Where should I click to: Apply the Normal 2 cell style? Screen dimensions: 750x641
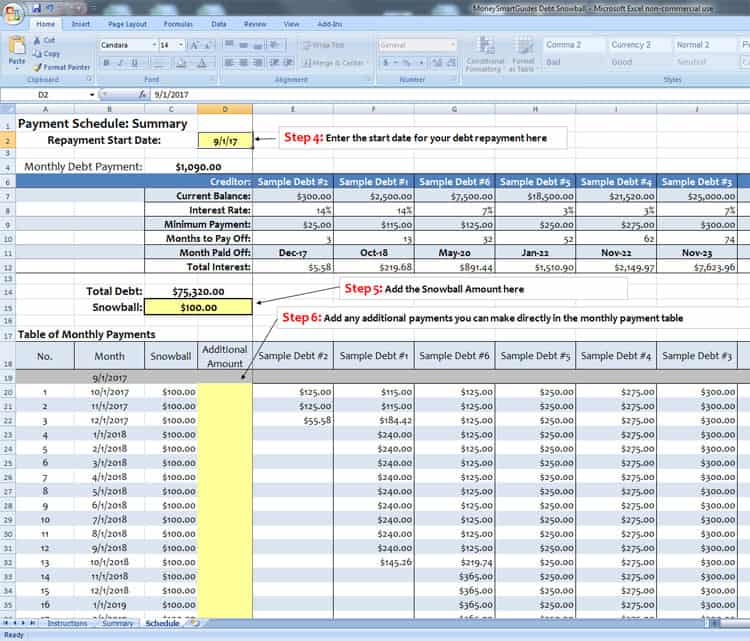tap(704, 44)
